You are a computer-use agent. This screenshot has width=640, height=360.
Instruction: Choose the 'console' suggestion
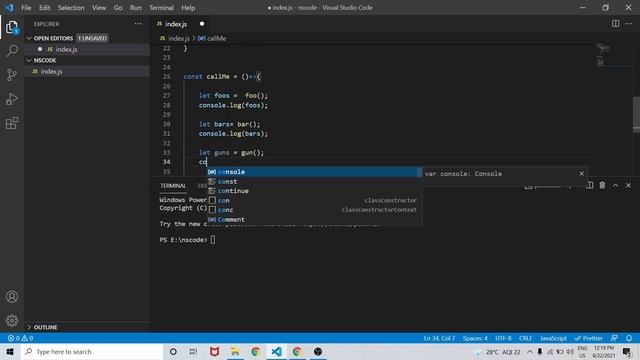(314, 172)
